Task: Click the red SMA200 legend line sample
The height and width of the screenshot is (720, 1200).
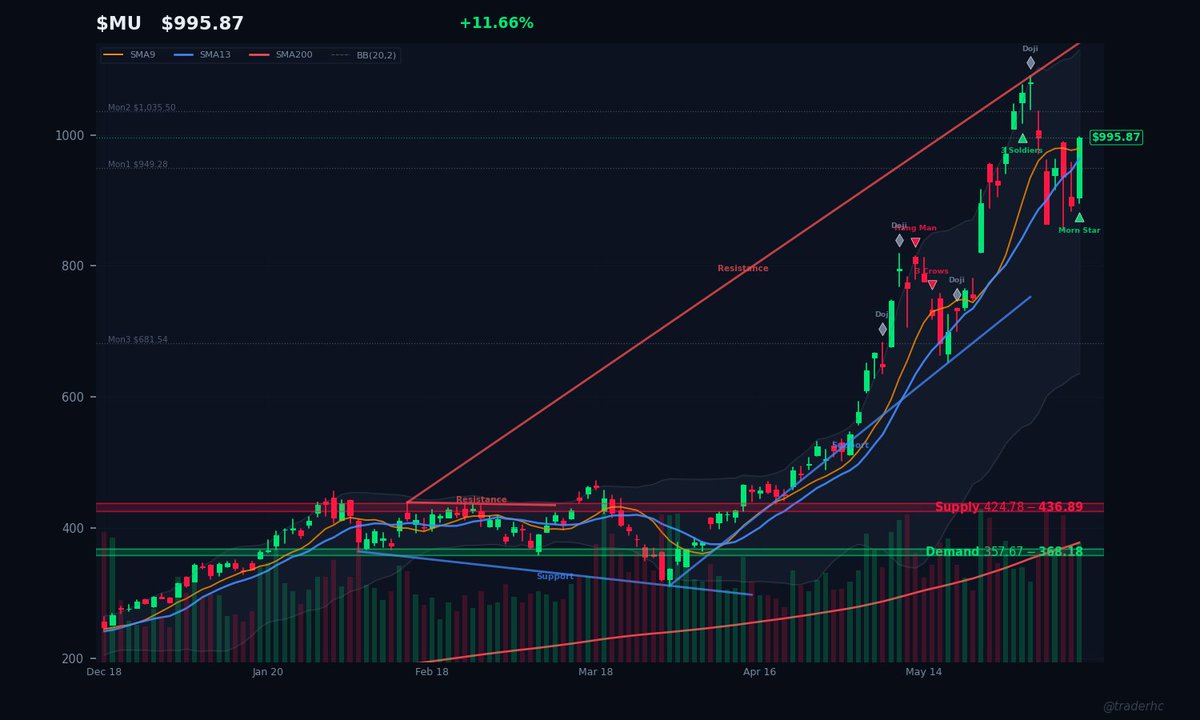Action: click(x=260, y=55)
